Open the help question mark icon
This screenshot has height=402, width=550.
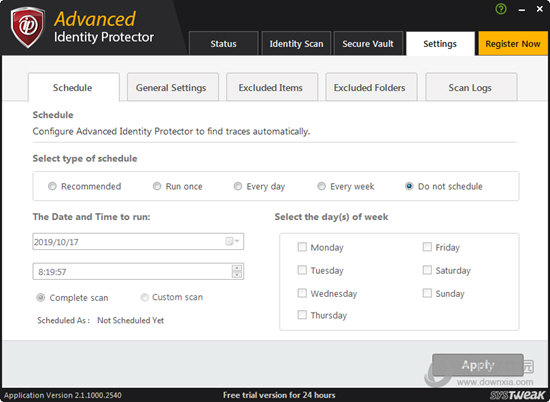pos(501,9)
